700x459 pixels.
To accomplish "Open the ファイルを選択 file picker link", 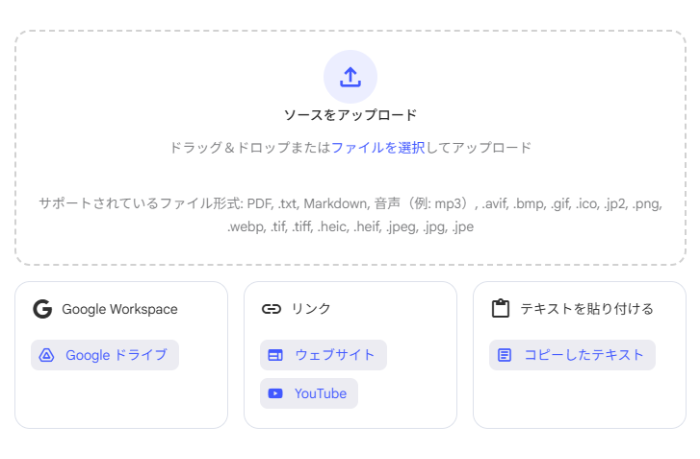I will coord(378,148).
